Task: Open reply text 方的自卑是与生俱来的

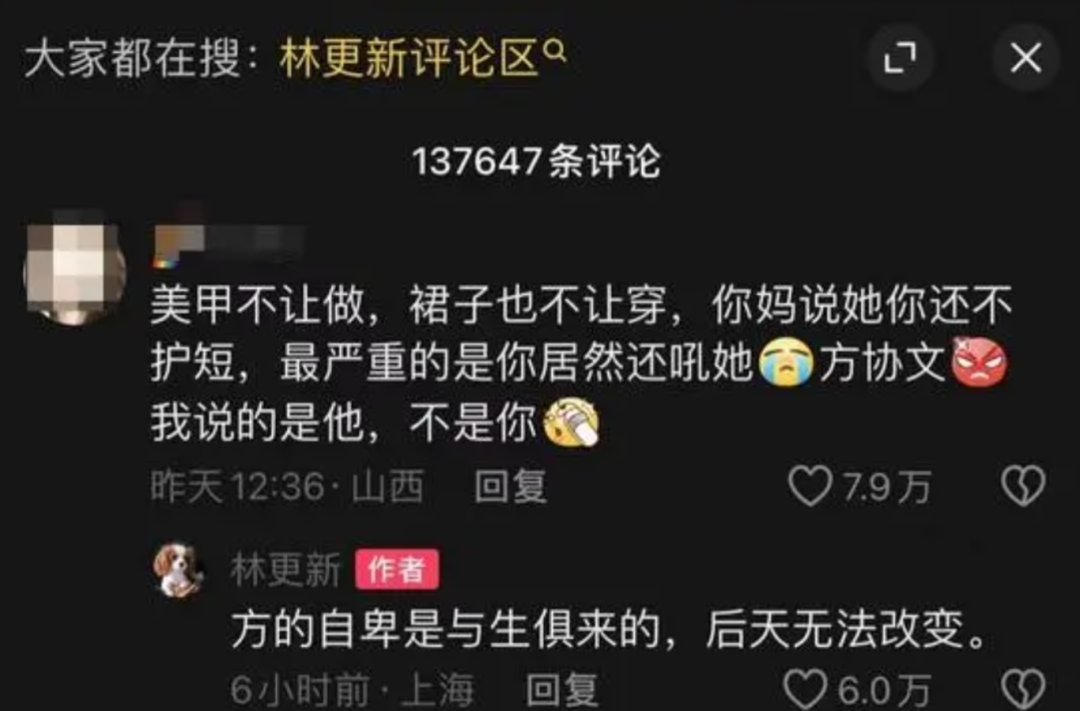Action: (x=446, y=630)
